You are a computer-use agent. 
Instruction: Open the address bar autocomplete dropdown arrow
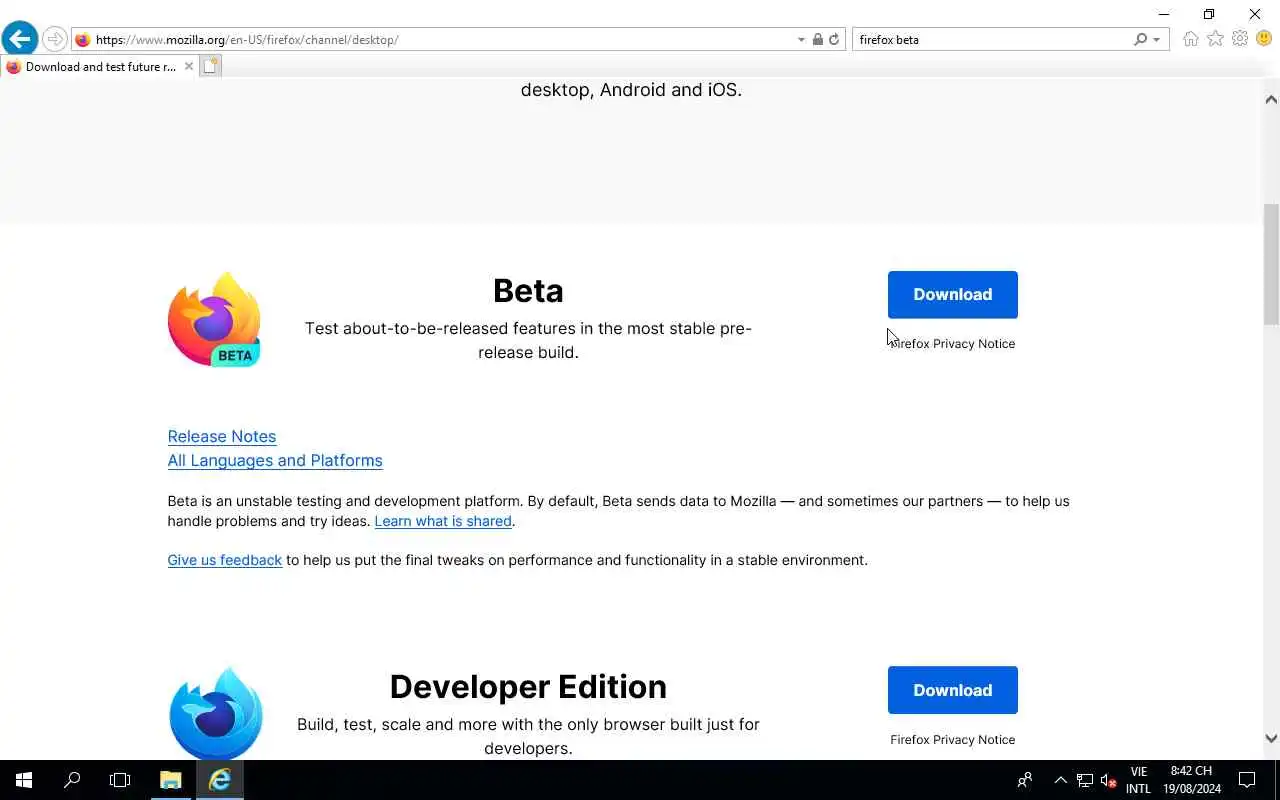[x=801, y=40]
